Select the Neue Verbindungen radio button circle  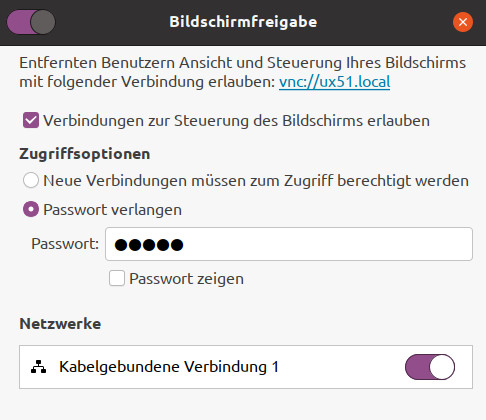point(31,180)
